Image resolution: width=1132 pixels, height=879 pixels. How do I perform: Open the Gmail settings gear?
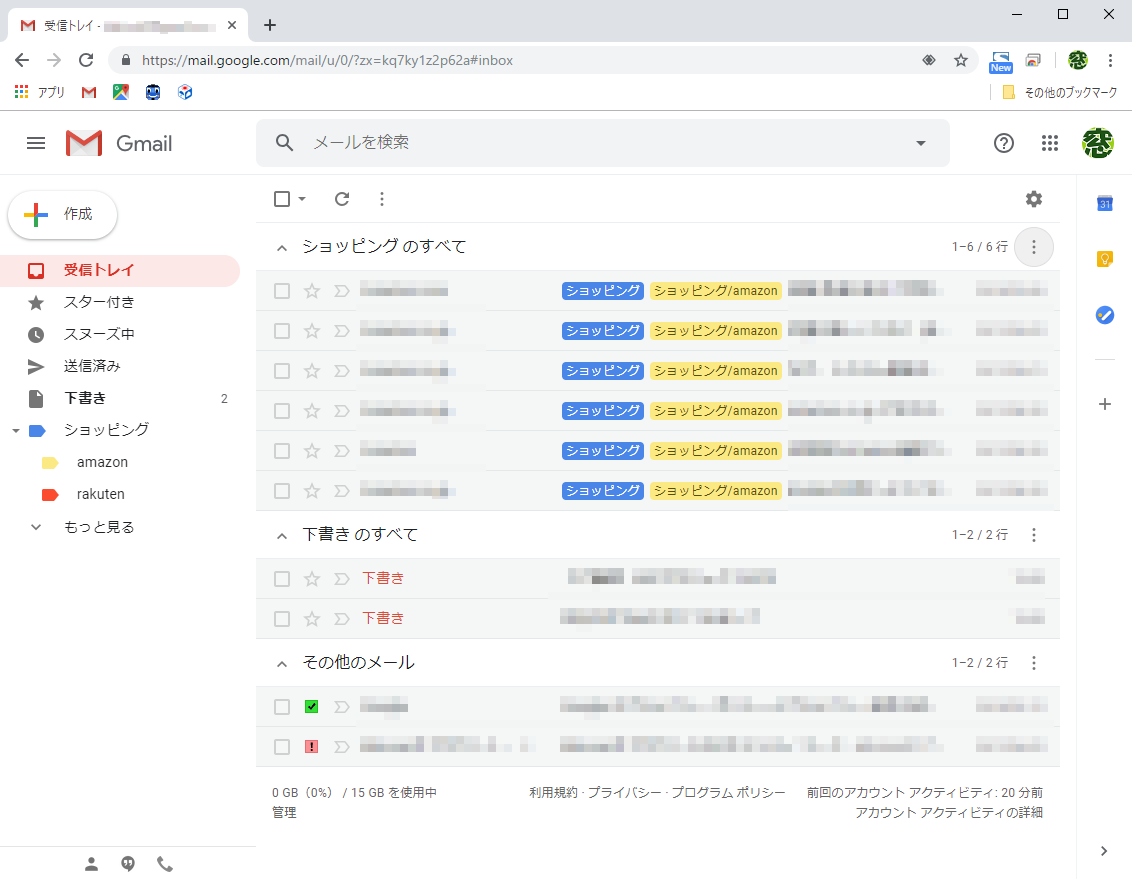(x=1033, y=199)
